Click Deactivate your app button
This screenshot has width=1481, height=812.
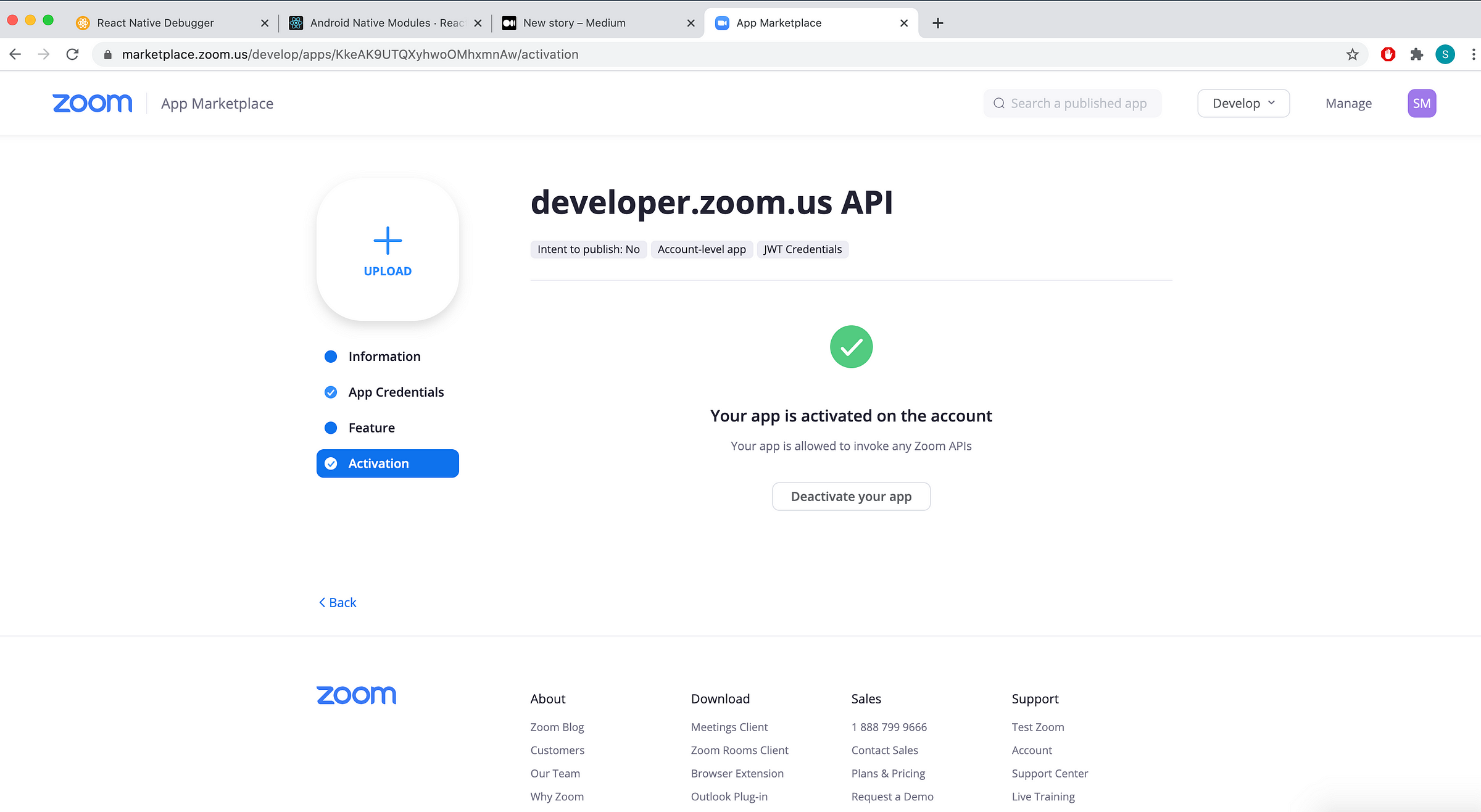pos(850,497)
